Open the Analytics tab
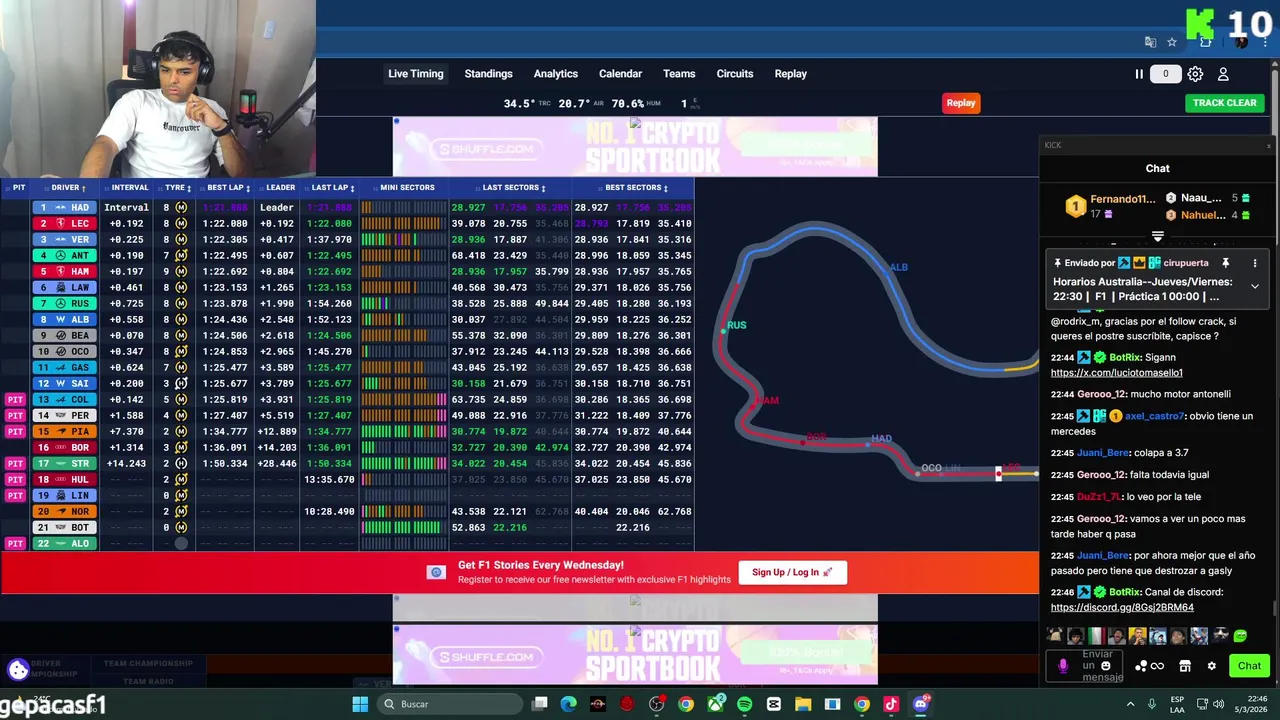This screenshot has height=720, width=1280. click(x=555, y=74)
